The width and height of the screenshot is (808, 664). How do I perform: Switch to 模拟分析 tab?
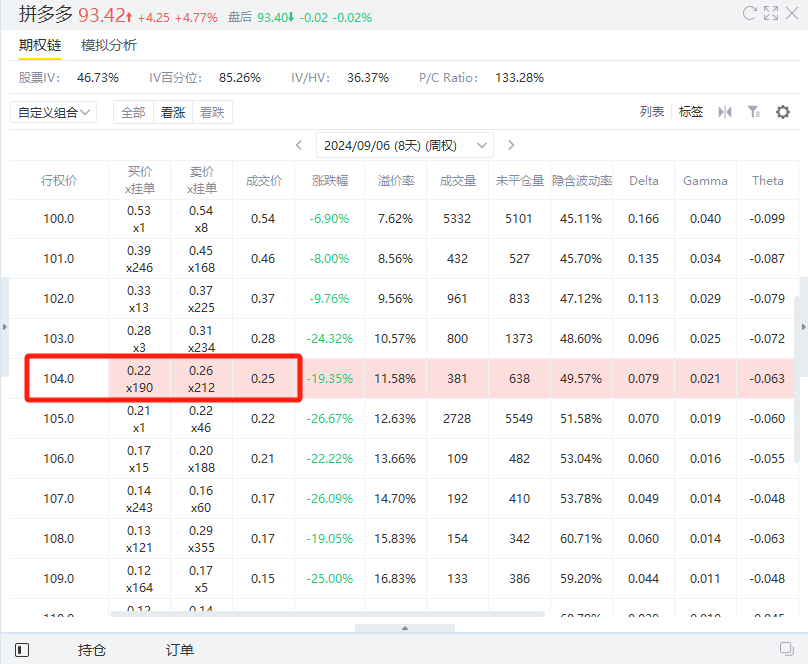[x=109, y=45]
